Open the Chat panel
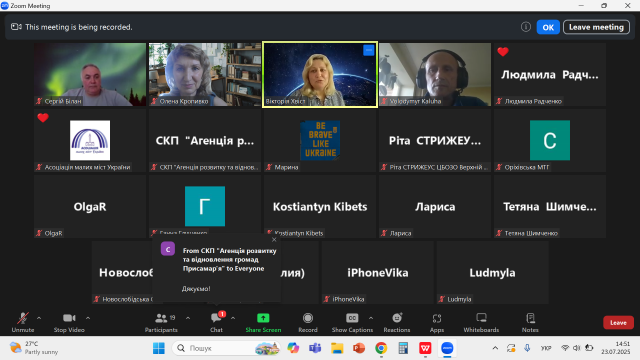The image size is (640, 360). coord(216,322)
